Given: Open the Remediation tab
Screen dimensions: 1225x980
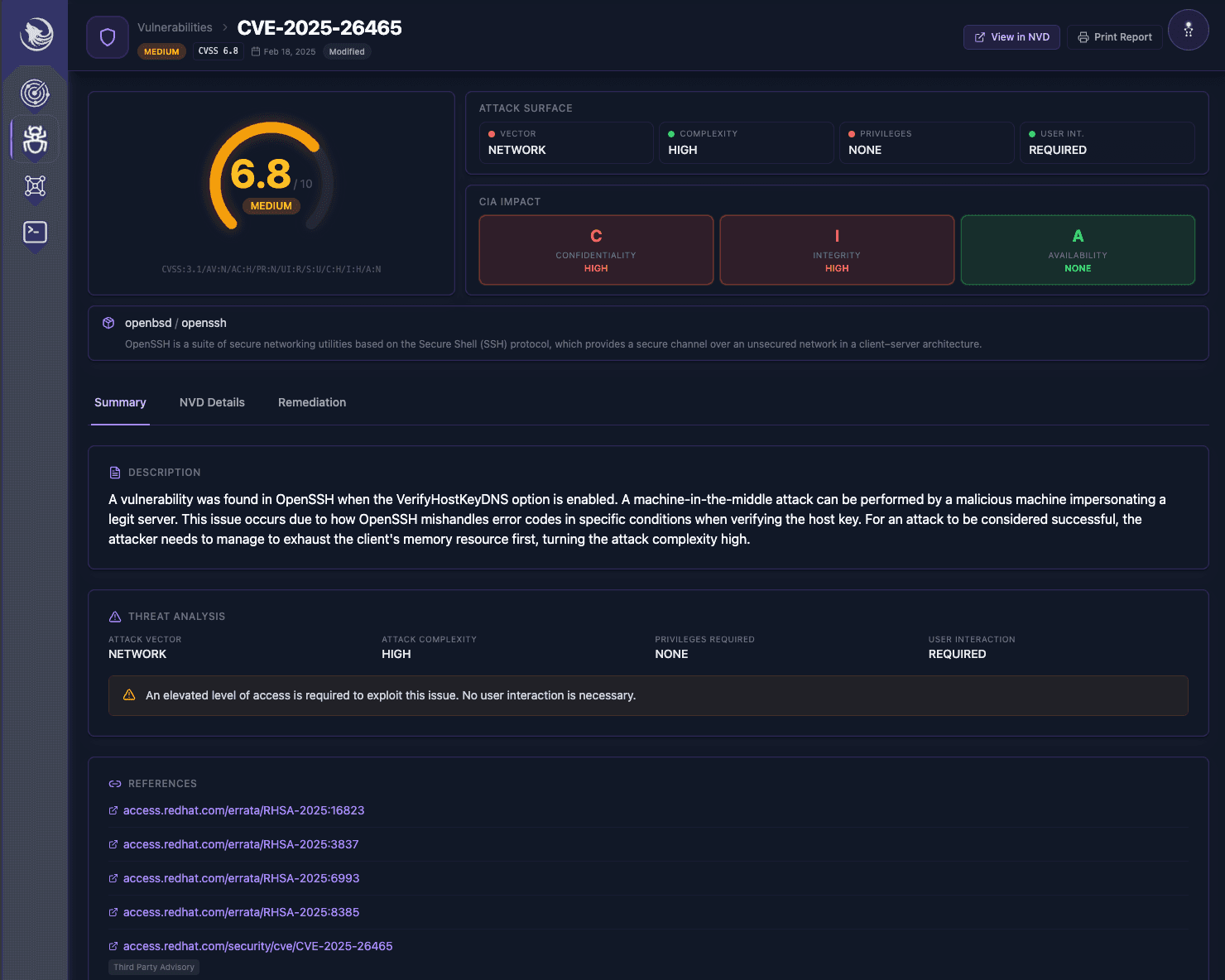Looking at the screenshot, I should pos(312,402).
